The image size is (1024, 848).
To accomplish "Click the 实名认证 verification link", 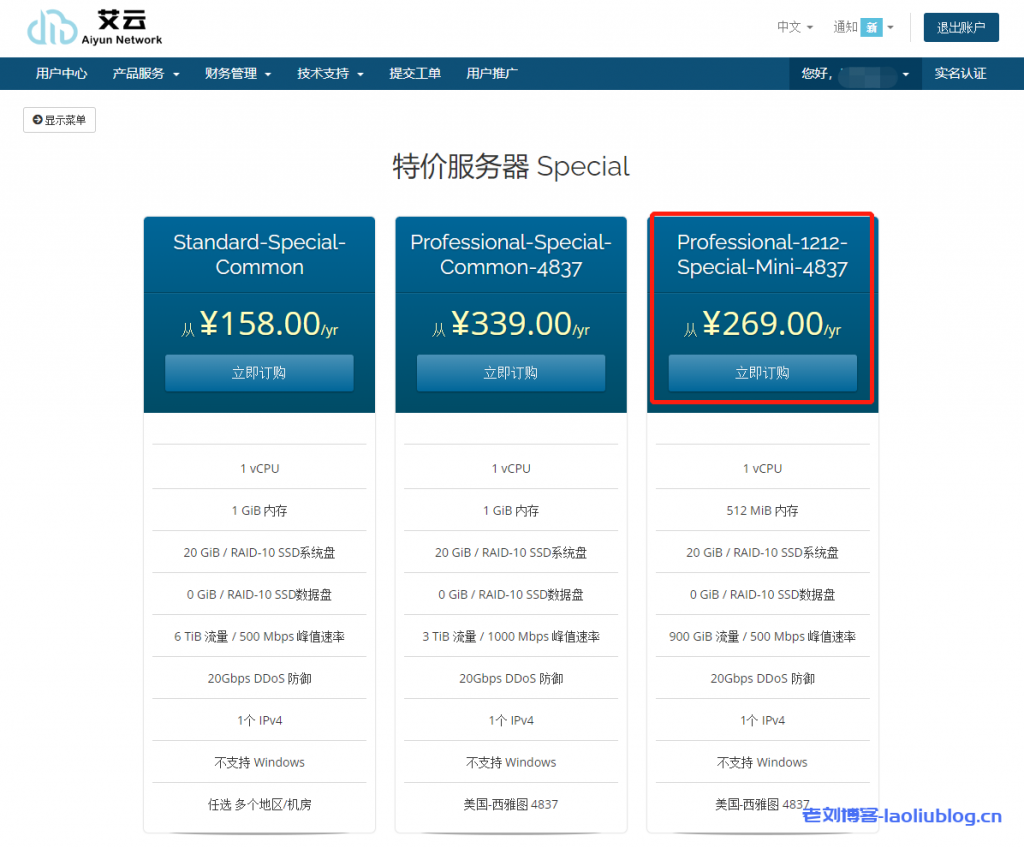I will [961, 73].
